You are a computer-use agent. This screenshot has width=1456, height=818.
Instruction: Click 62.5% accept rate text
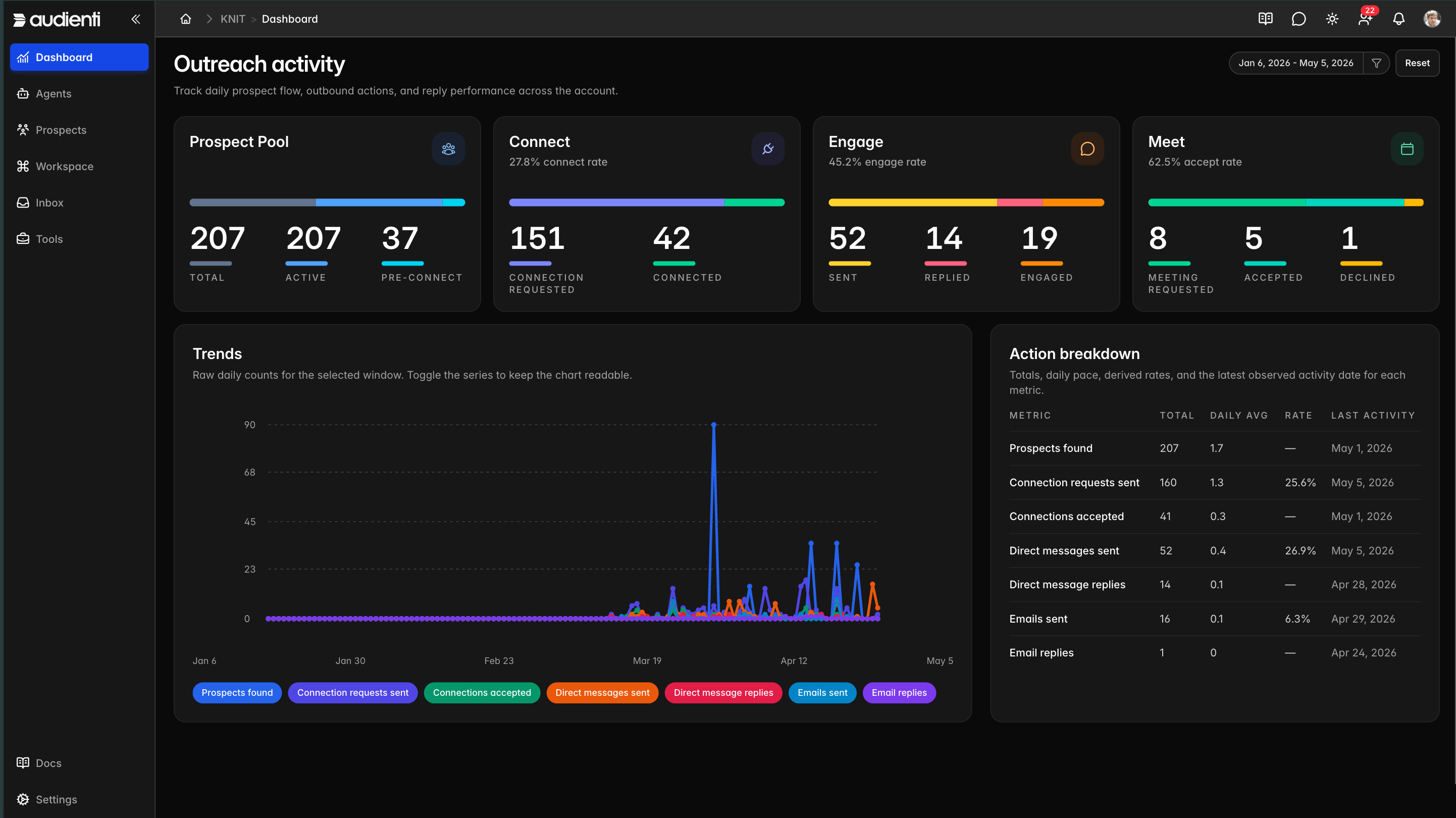tap(1195, 162)
